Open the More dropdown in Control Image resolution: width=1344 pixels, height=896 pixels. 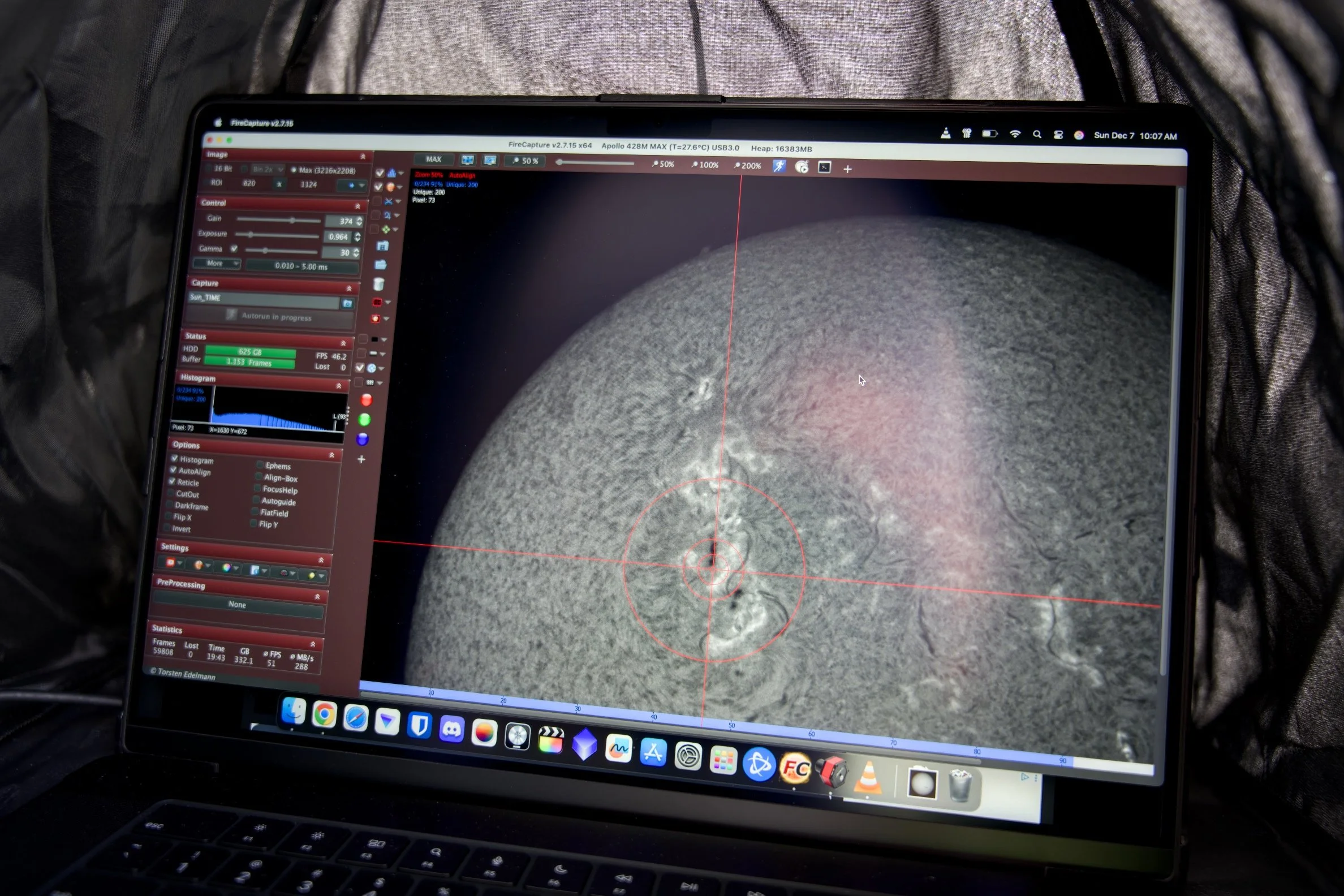tap(217, 264)
